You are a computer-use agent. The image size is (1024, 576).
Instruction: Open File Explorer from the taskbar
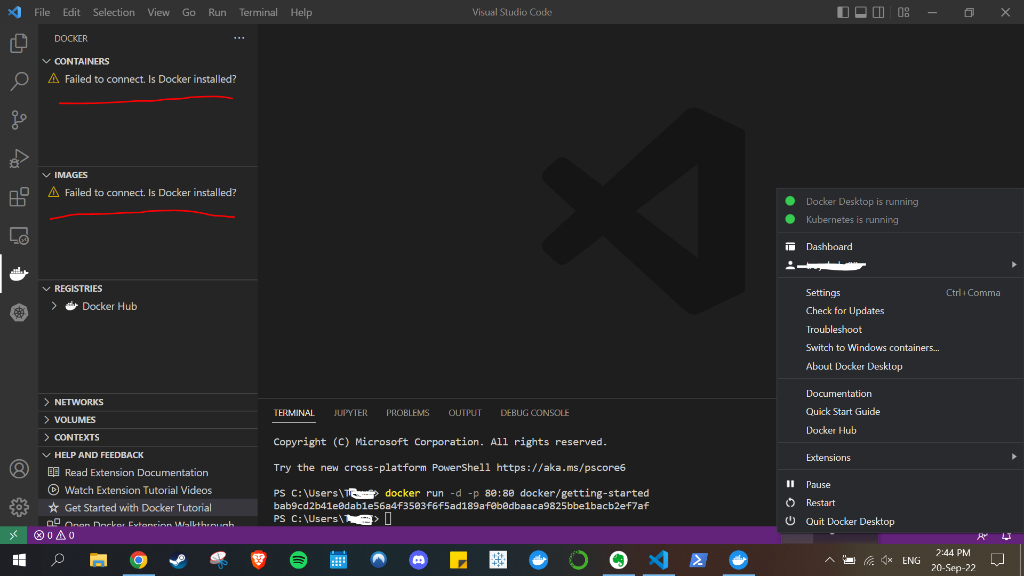pyautogui.click(x=99, y=560)
